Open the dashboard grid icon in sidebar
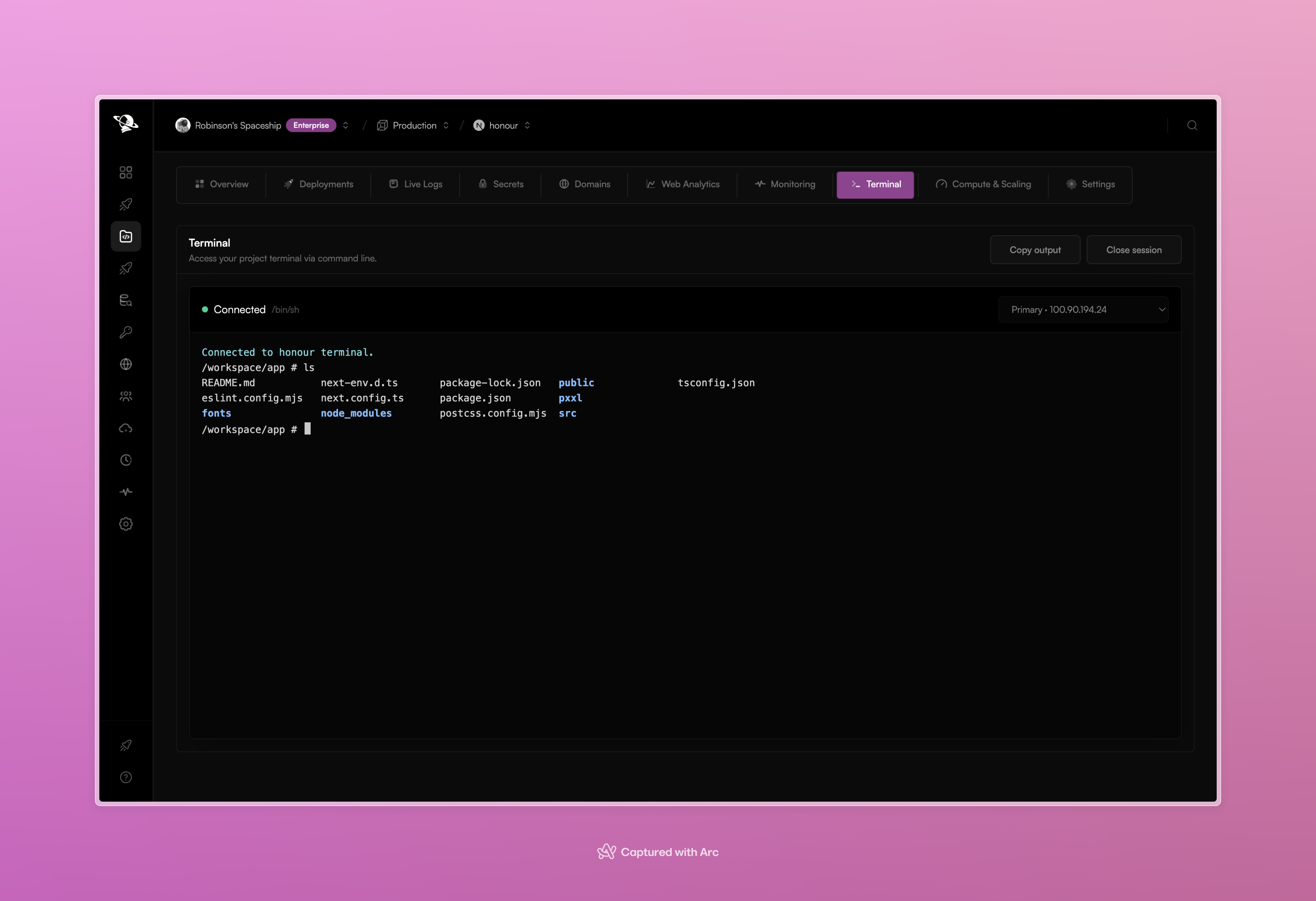The width and height of the screenshot is (1316, 901). pos(126,172)
